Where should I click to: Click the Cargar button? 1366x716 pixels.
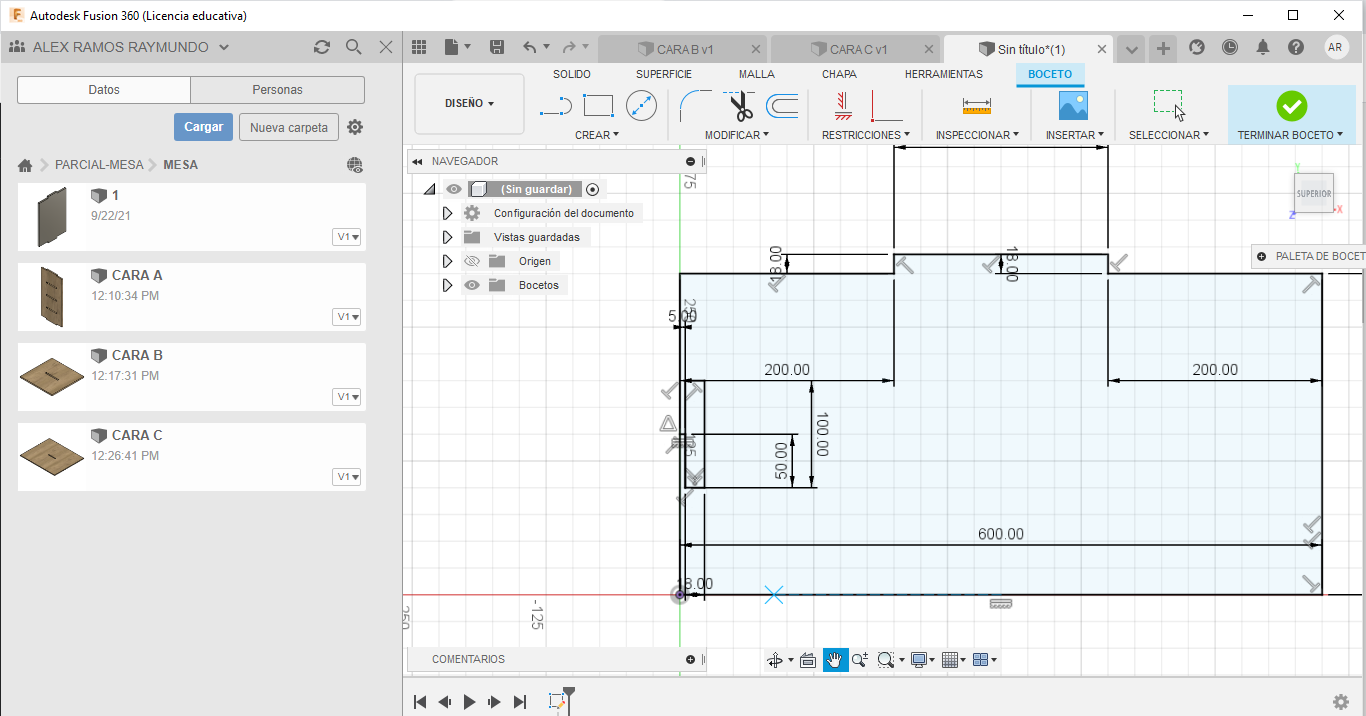point(203,127)
